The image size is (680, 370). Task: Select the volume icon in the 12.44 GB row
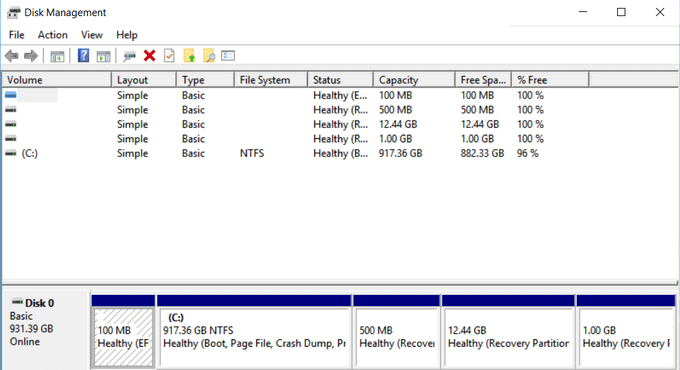(x=11, y=124)
